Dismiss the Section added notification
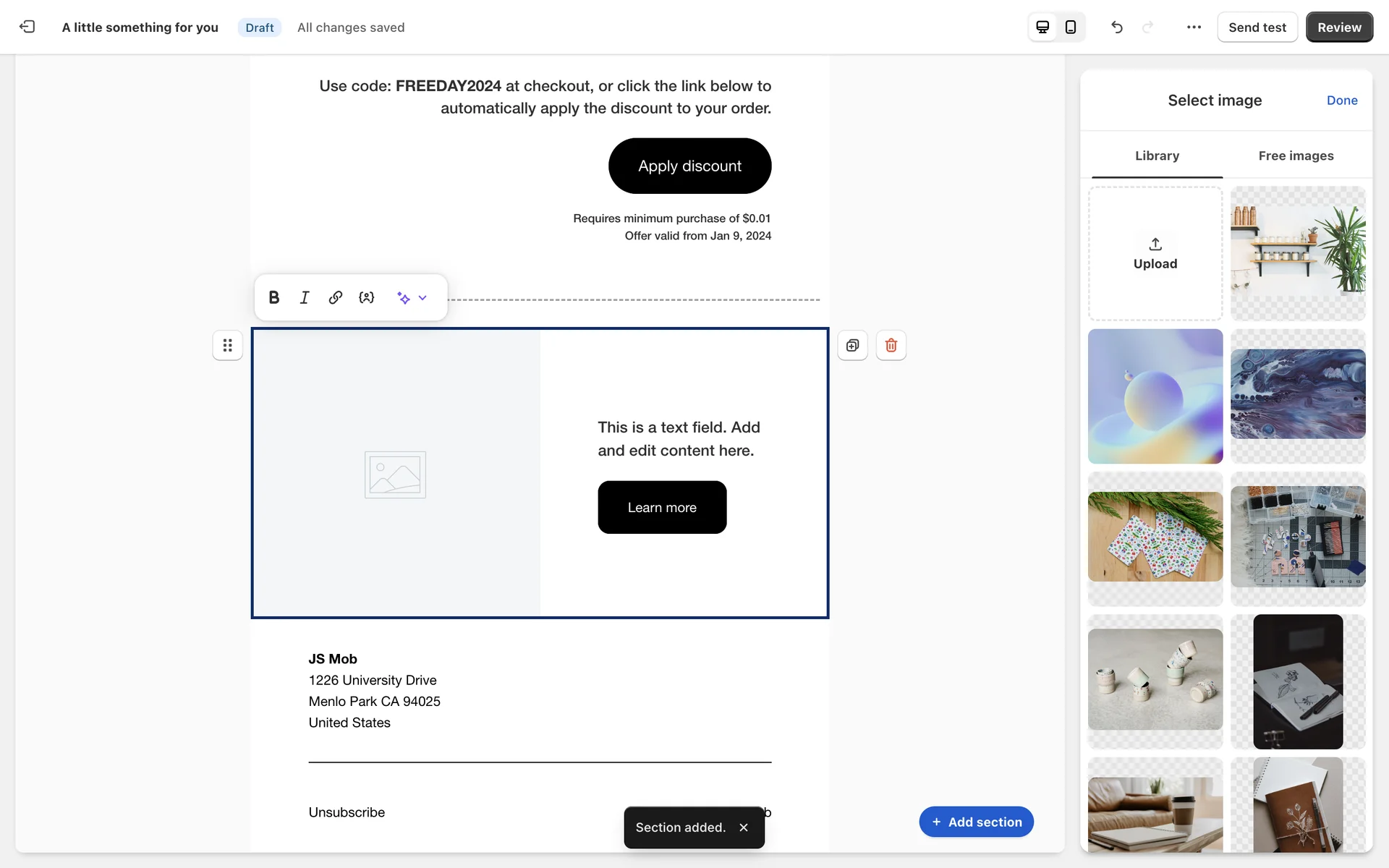The image size is (1389, 868). [744, 827]
